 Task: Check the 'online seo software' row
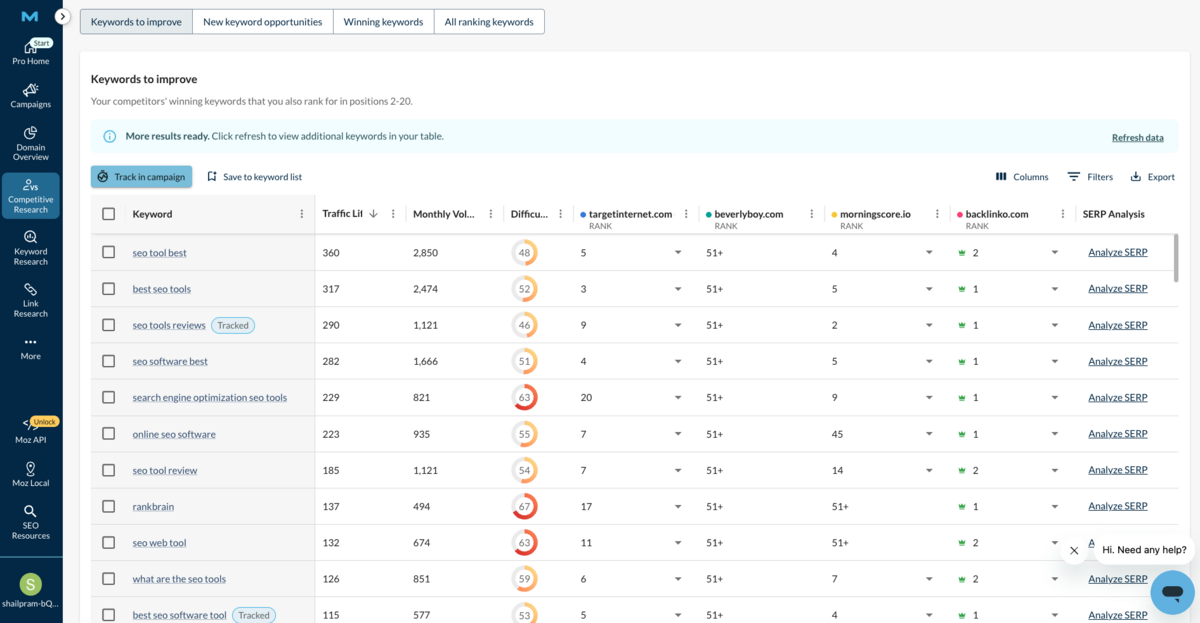tap(108, 434)
